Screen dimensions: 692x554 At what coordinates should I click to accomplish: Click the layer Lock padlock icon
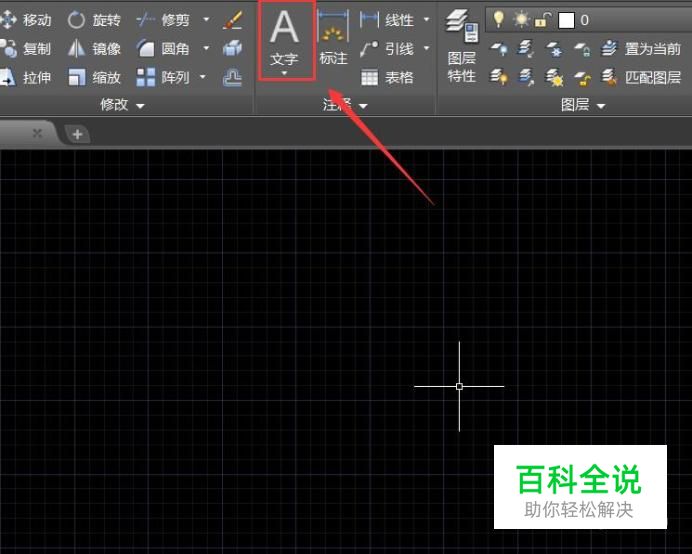click(582, 49)
